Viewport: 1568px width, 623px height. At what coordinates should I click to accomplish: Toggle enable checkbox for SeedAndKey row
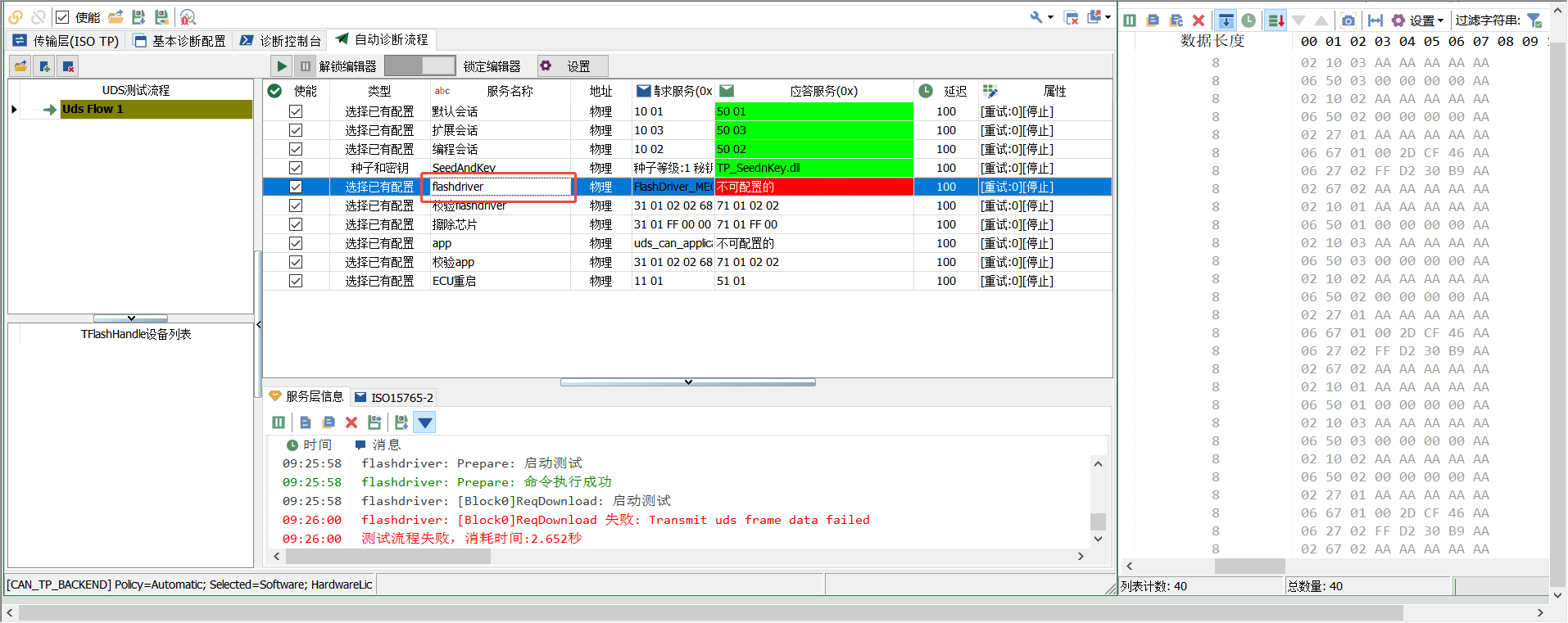[296, 168]
